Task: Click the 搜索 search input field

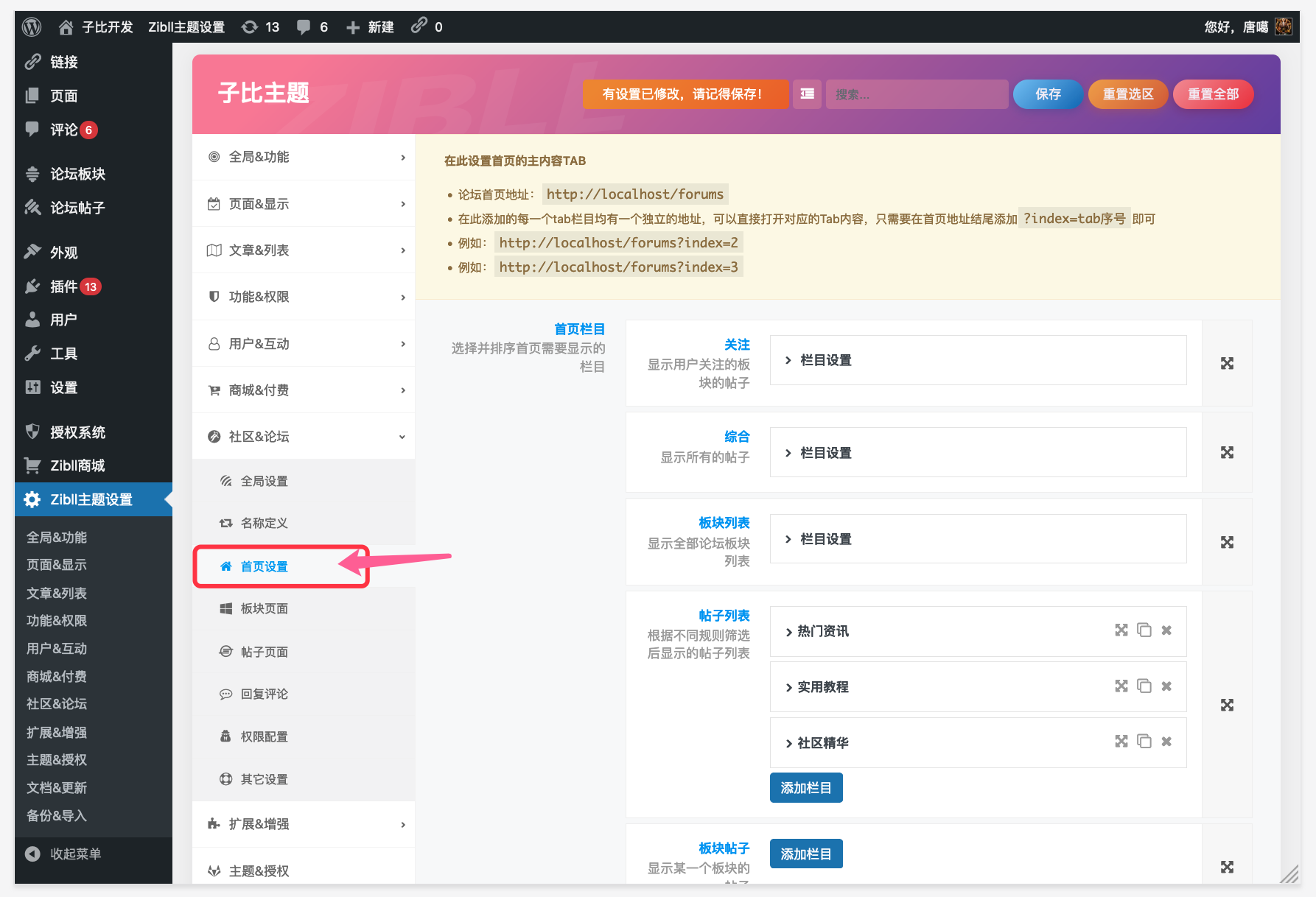Action: (x=916, y=94)
